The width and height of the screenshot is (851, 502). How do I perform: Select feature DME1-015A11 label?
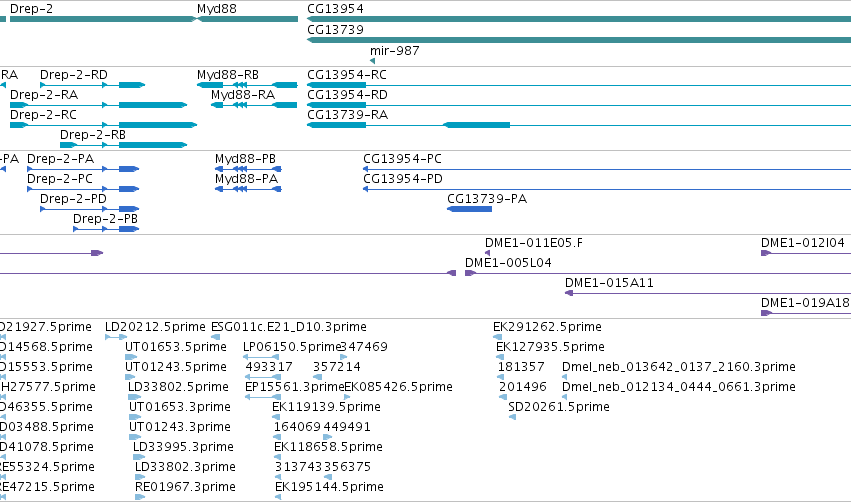[x=609, y=283]
